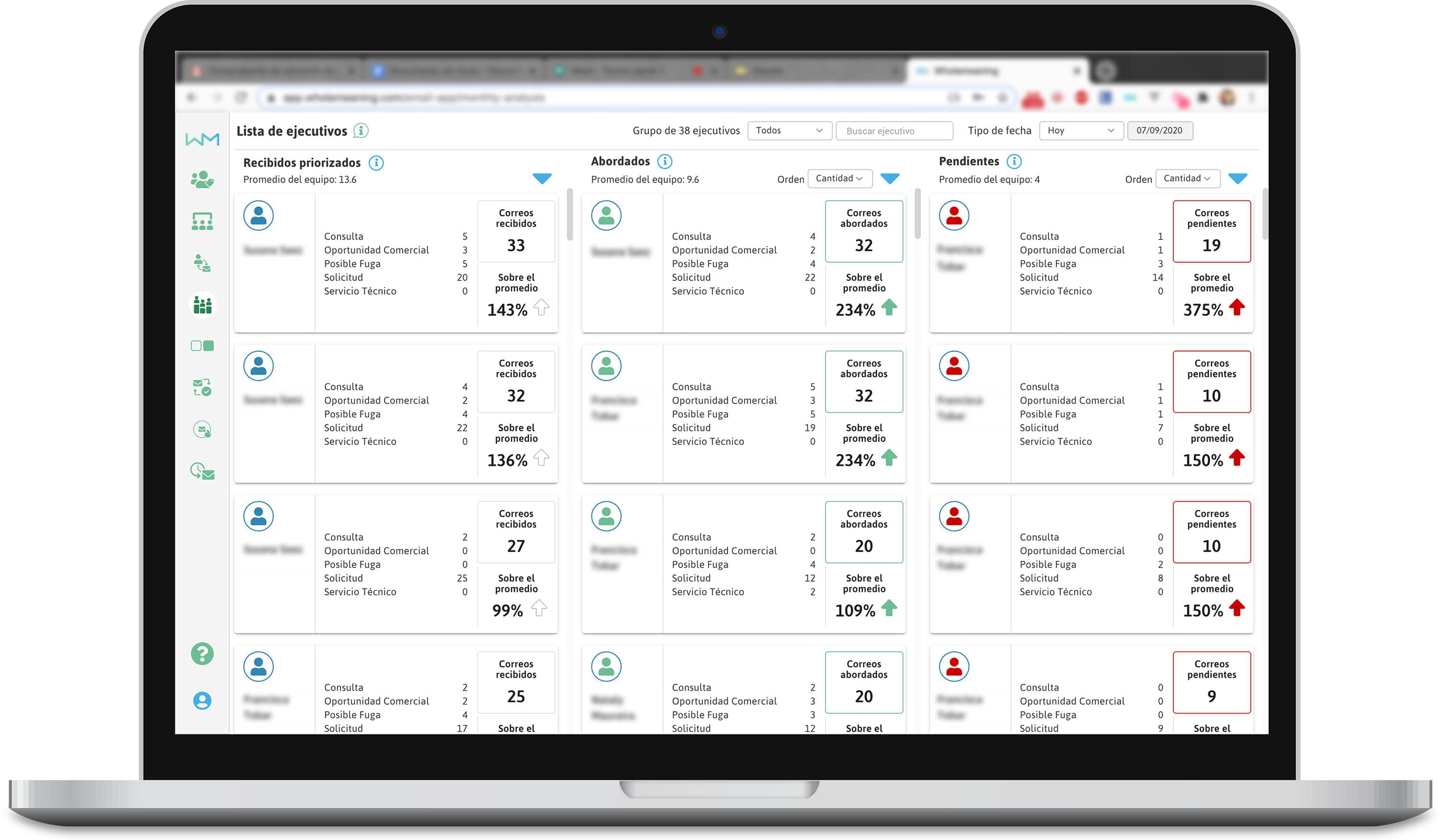Click 'Promedio del equipo: 13.6' text
The width and height of the screenshot is (1439, 840).
[300, 180]
